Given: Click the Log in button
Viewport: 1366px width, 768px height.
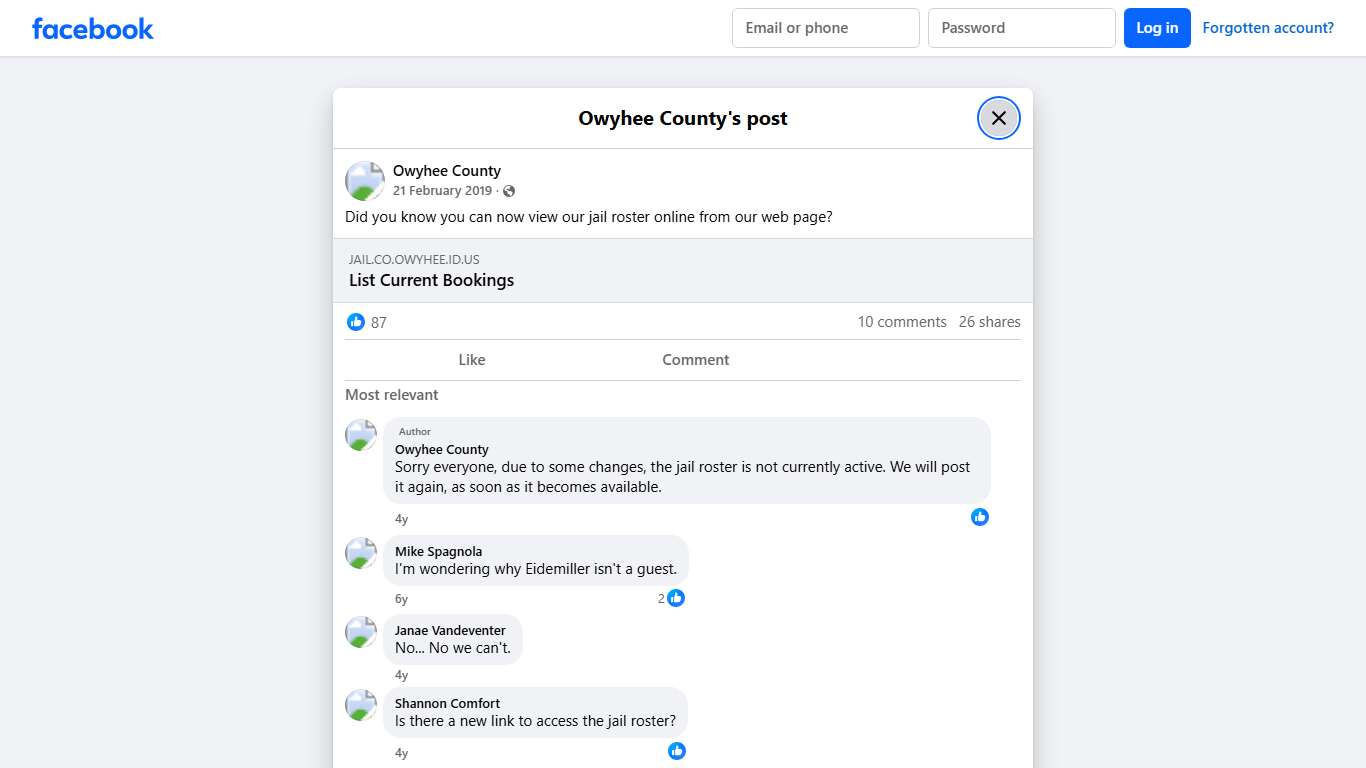Looking at the screenshot, I should [1157, 28].
